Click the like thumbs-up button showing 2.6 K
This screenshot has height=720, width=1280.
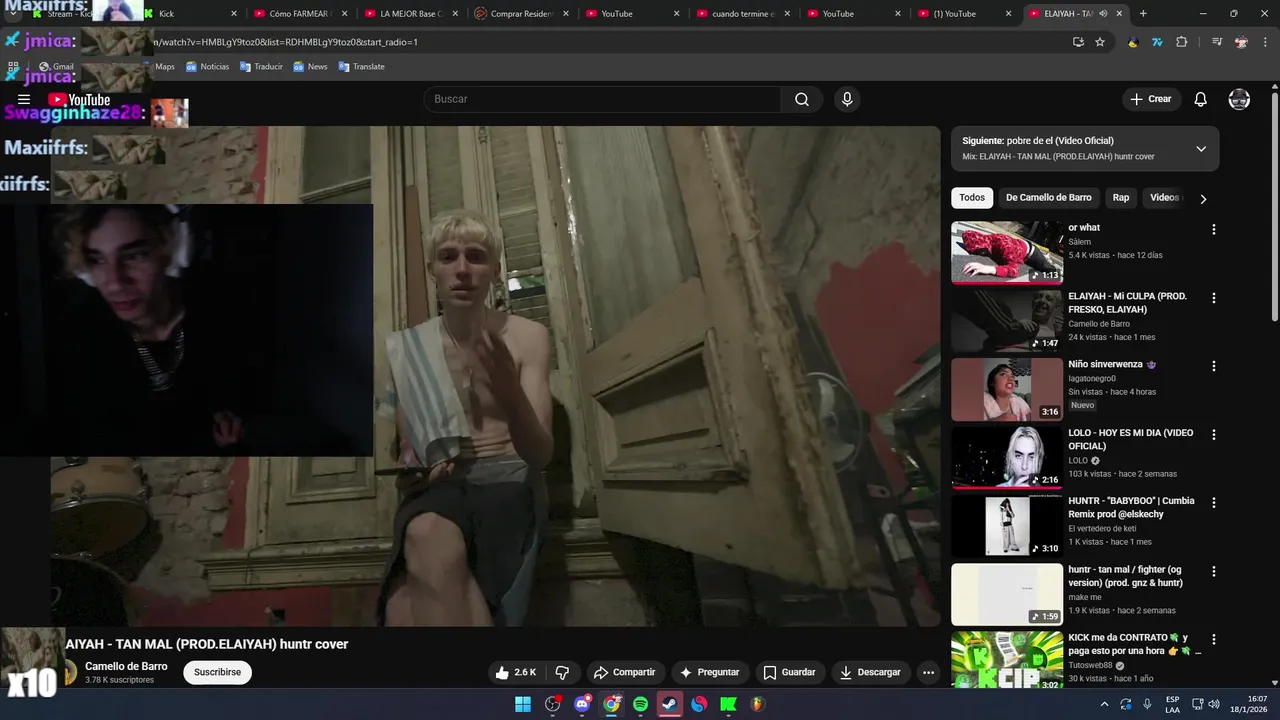[x=516, y=672]
